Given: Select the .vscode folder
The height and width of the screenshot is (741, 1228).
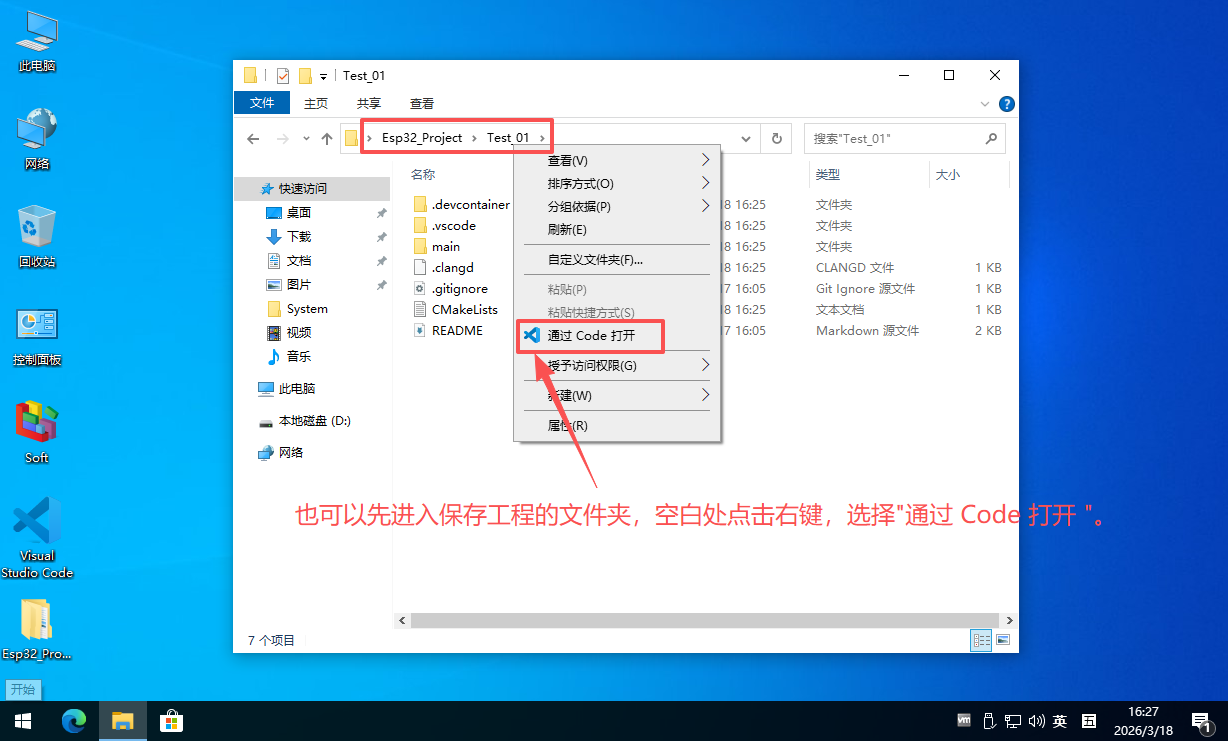Looking at the screenshot, I should click(x=444, y=226).
